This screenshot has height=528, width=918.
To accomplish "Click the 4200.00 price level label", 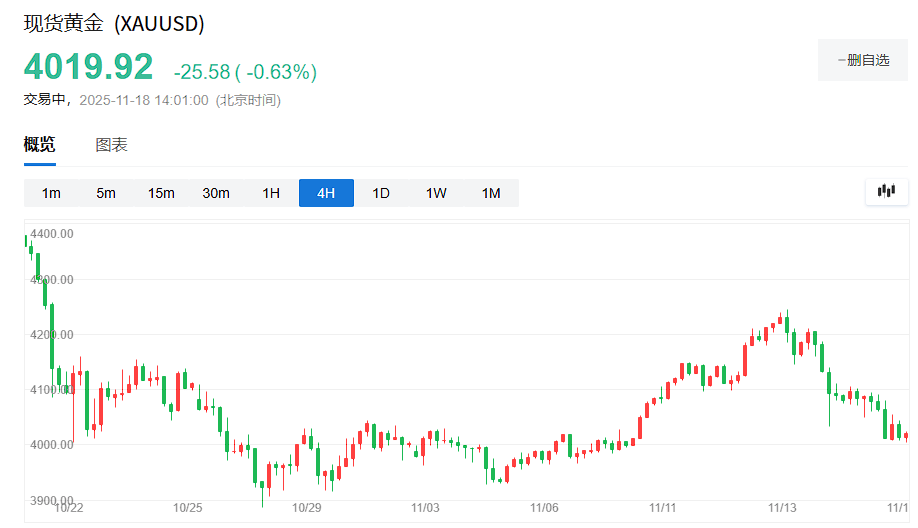I will click(x=53, y=334).
